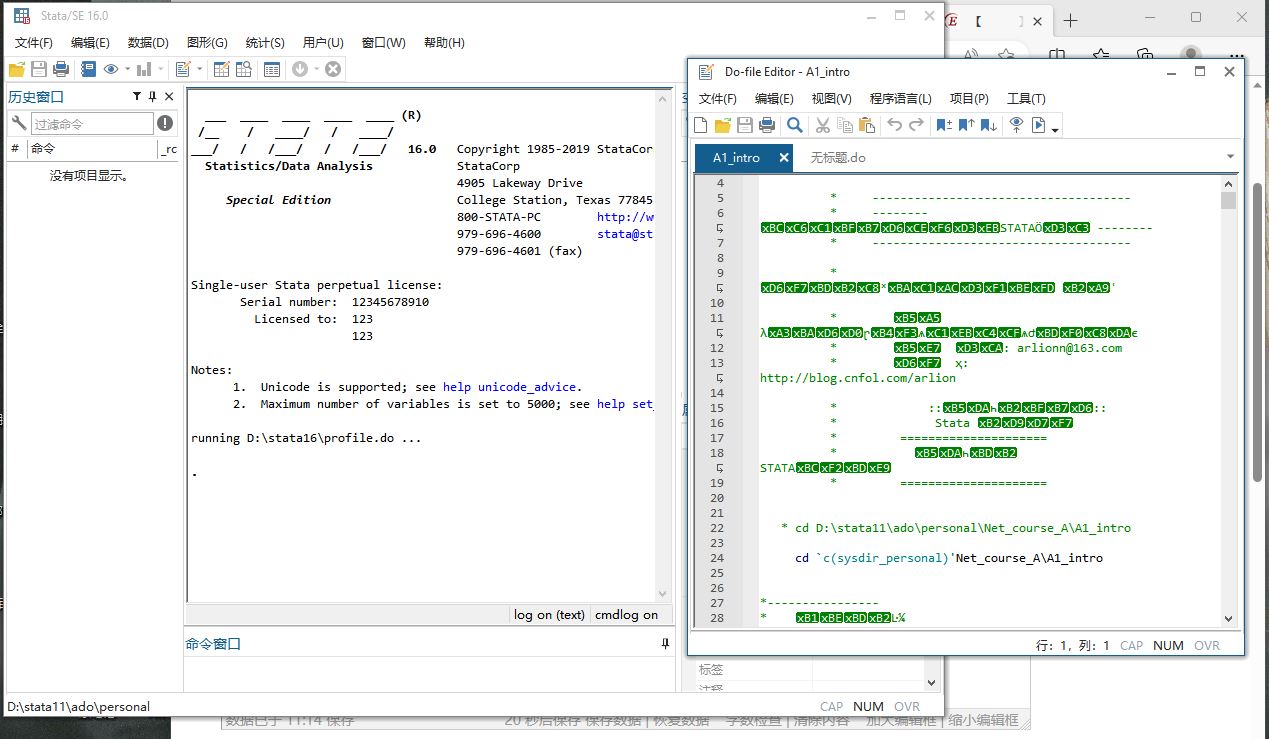Click the Break session icon

[x=331, y=69]
